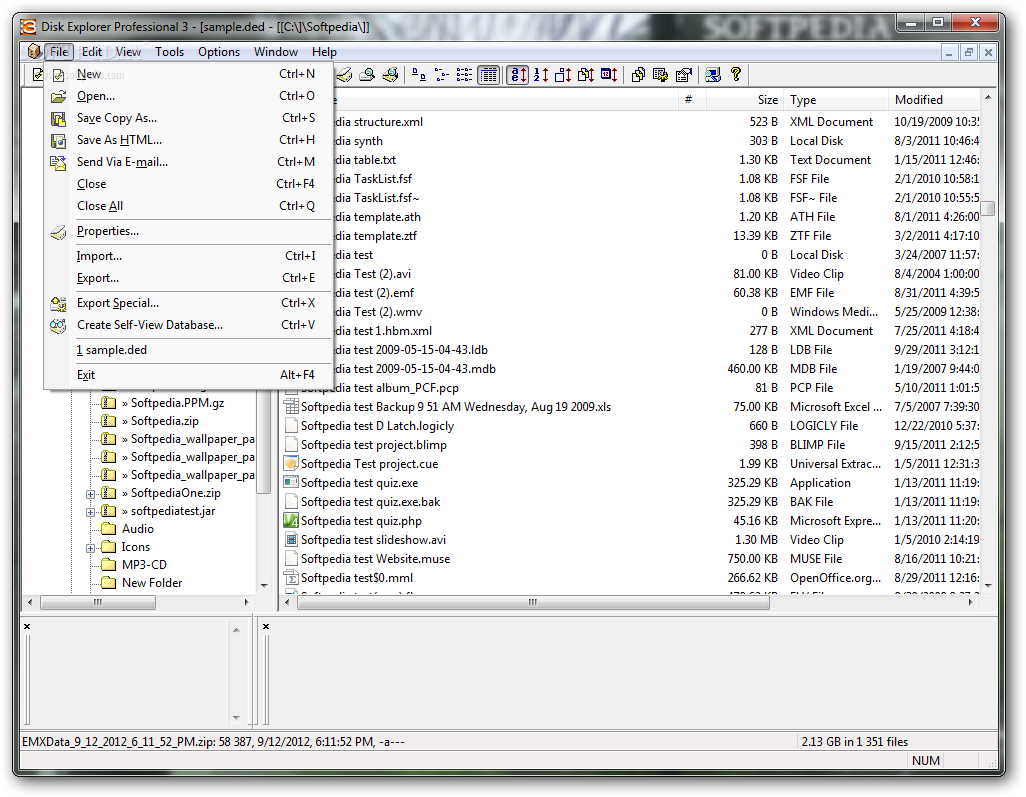The image size is (1026, 797).
Task: Toggle sort by number button
Action: pyautogui.click(x=540, y=75)
